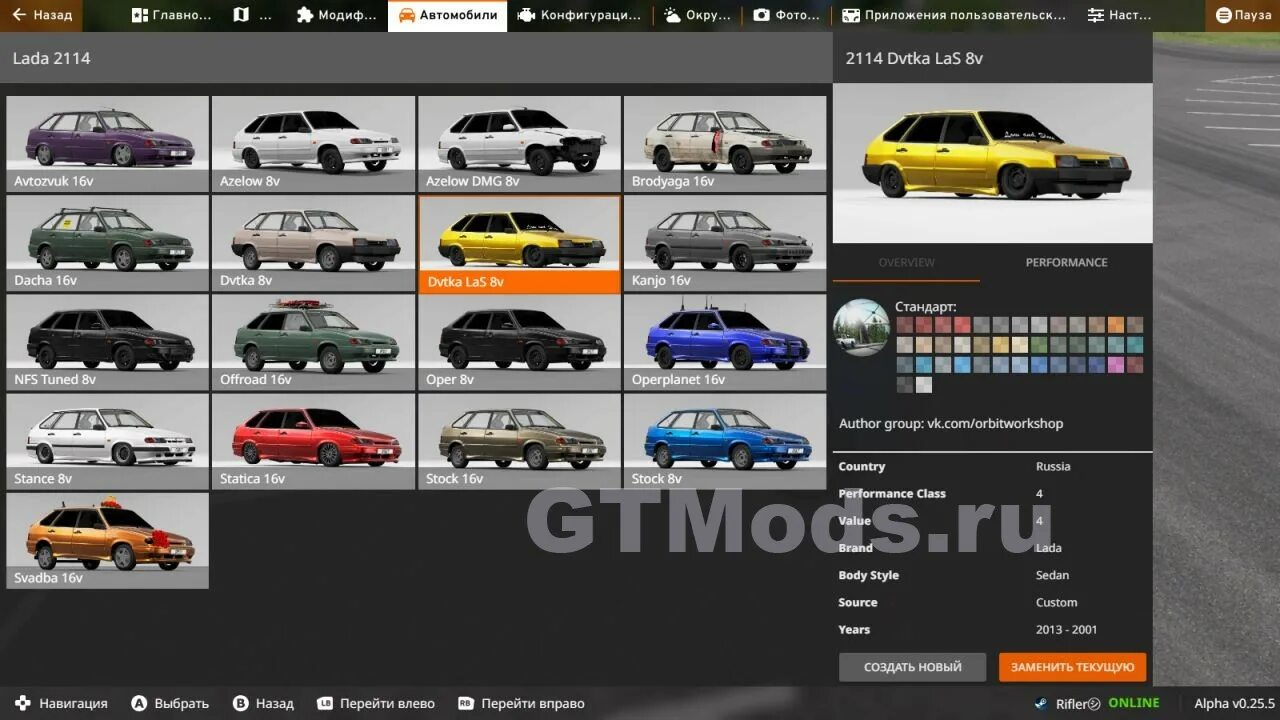Open the Окру... environment menu item
The image size is (1280, 720).
tap(697, 15)
